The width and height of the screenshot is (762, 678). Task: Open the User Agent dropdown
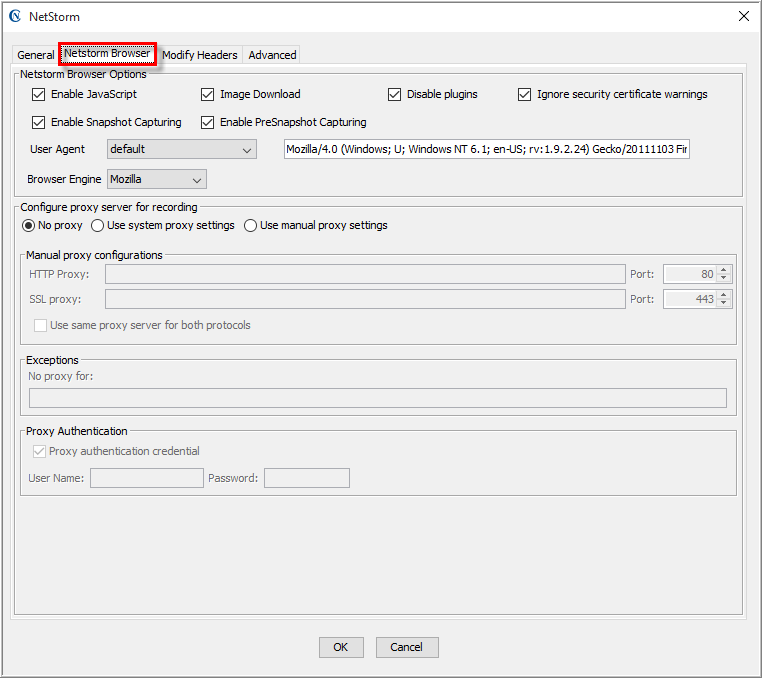click(x=182, y=149)
